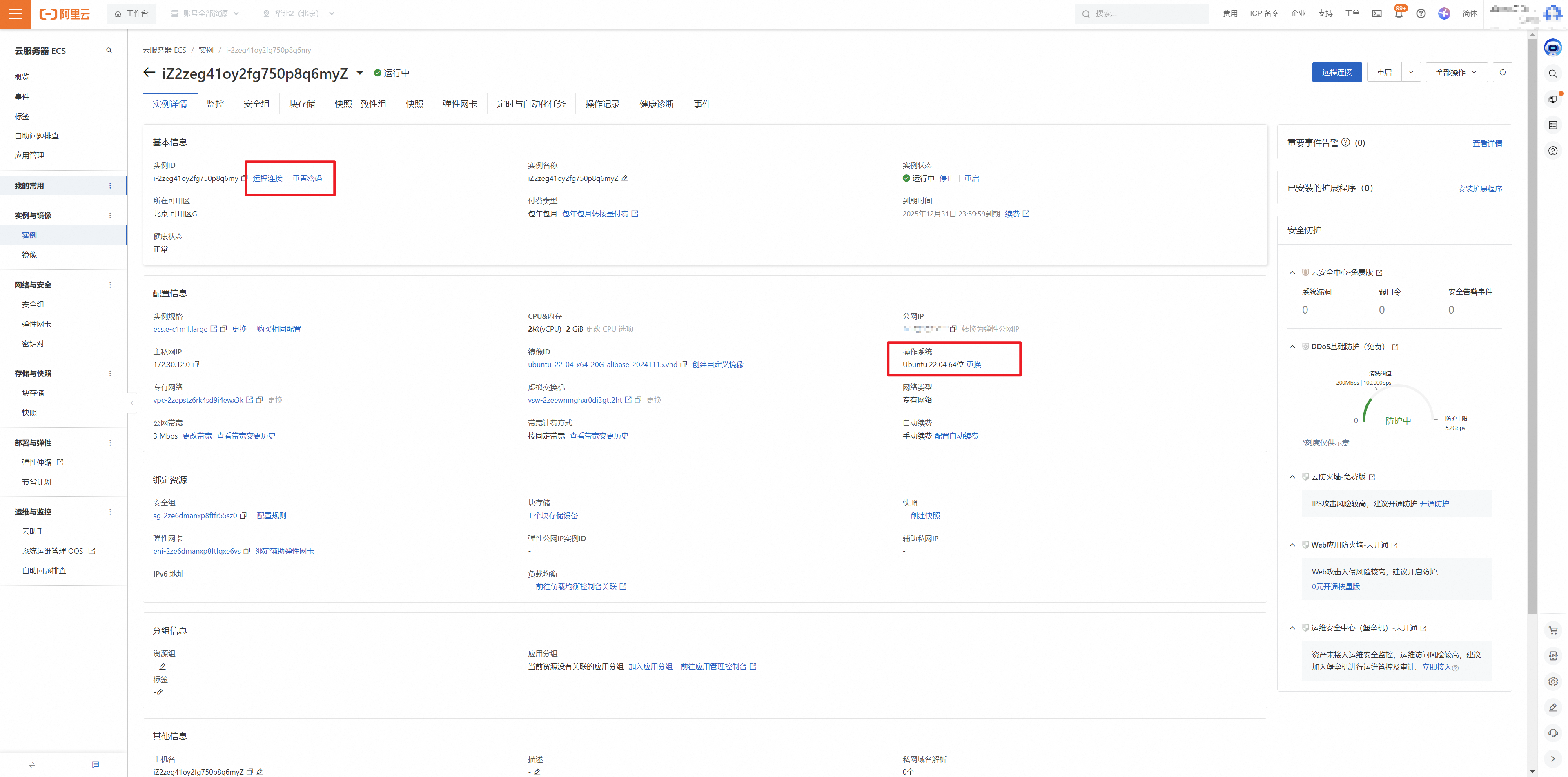The height and width of the screenshot is (777, 1568).
Task: Open the instance name switcher dropdown arrow
Action: [x=360, y=73]
